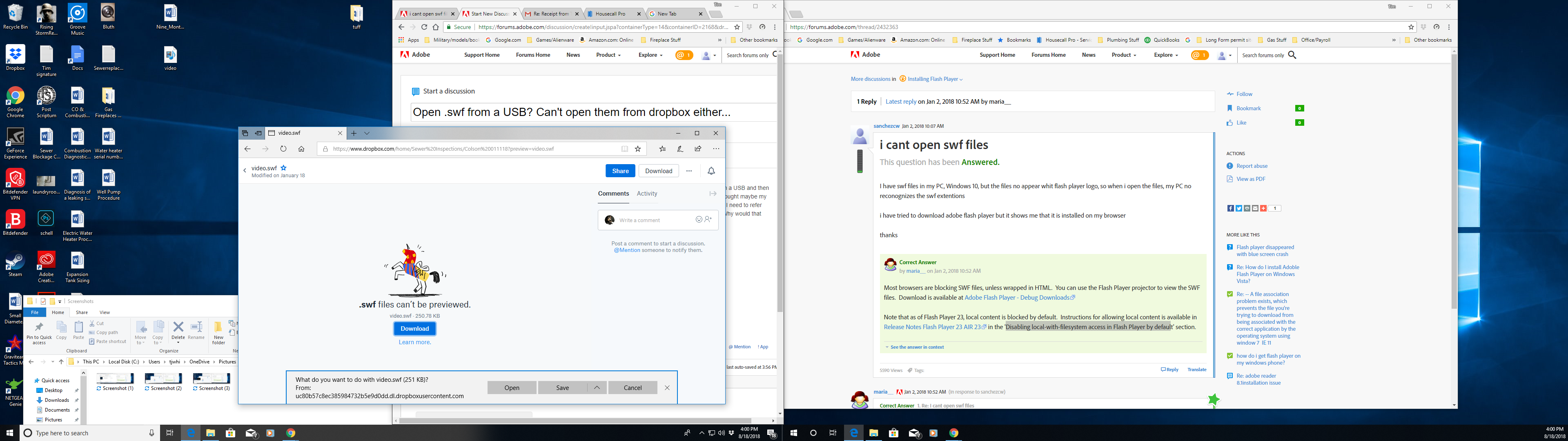Click Save in download prompt
The height and width of the screenshot is (441, 1568).
click(562, 388)
